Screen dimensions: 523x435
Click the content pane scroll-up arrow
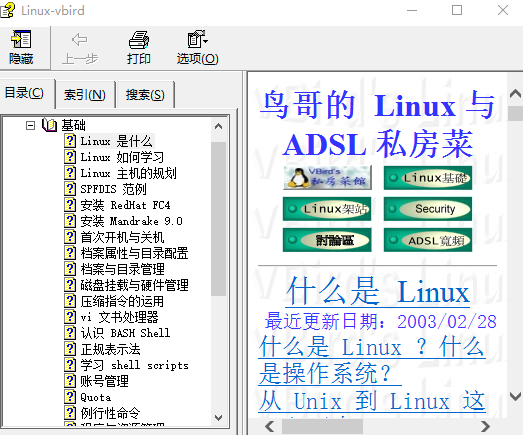point(515,94)
